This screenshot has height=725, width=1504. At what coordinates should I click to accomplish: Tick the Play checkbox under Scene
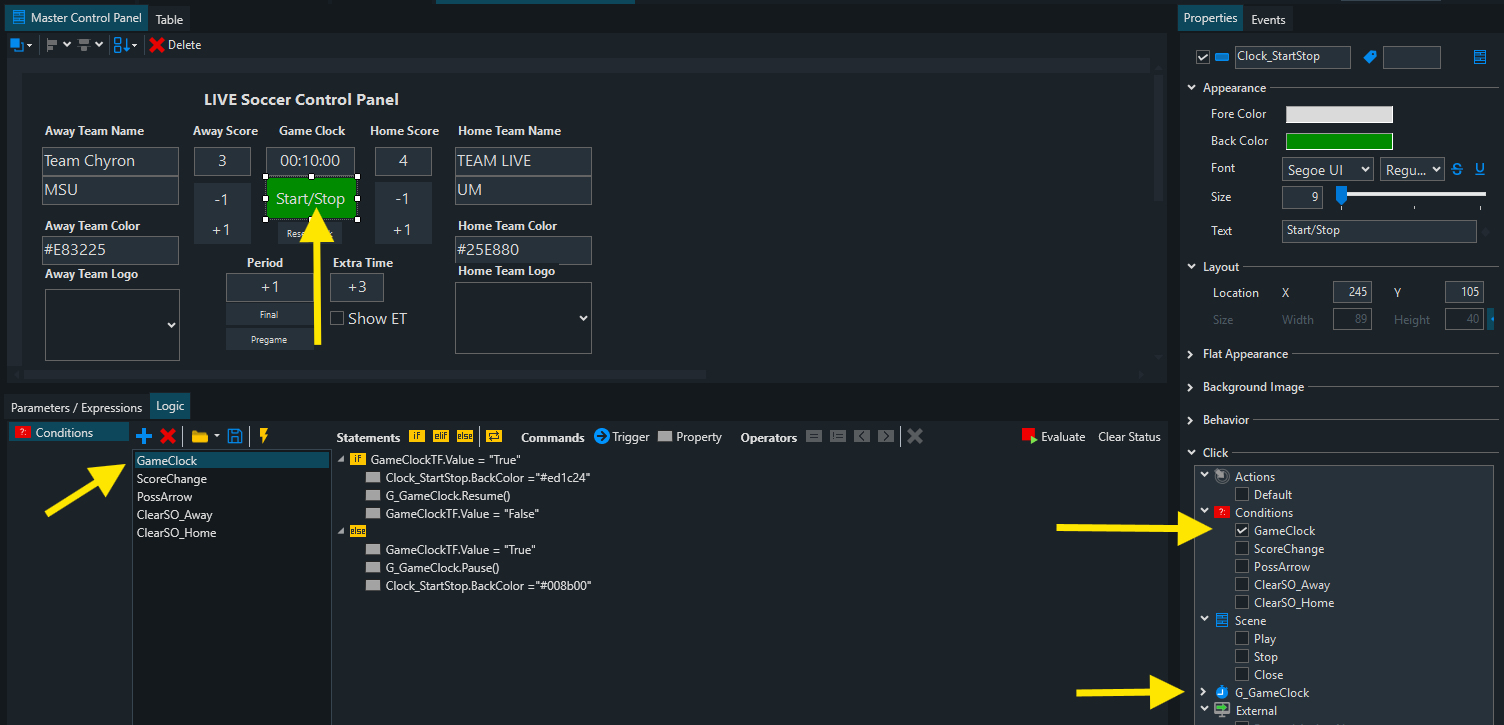point(1242,639)
